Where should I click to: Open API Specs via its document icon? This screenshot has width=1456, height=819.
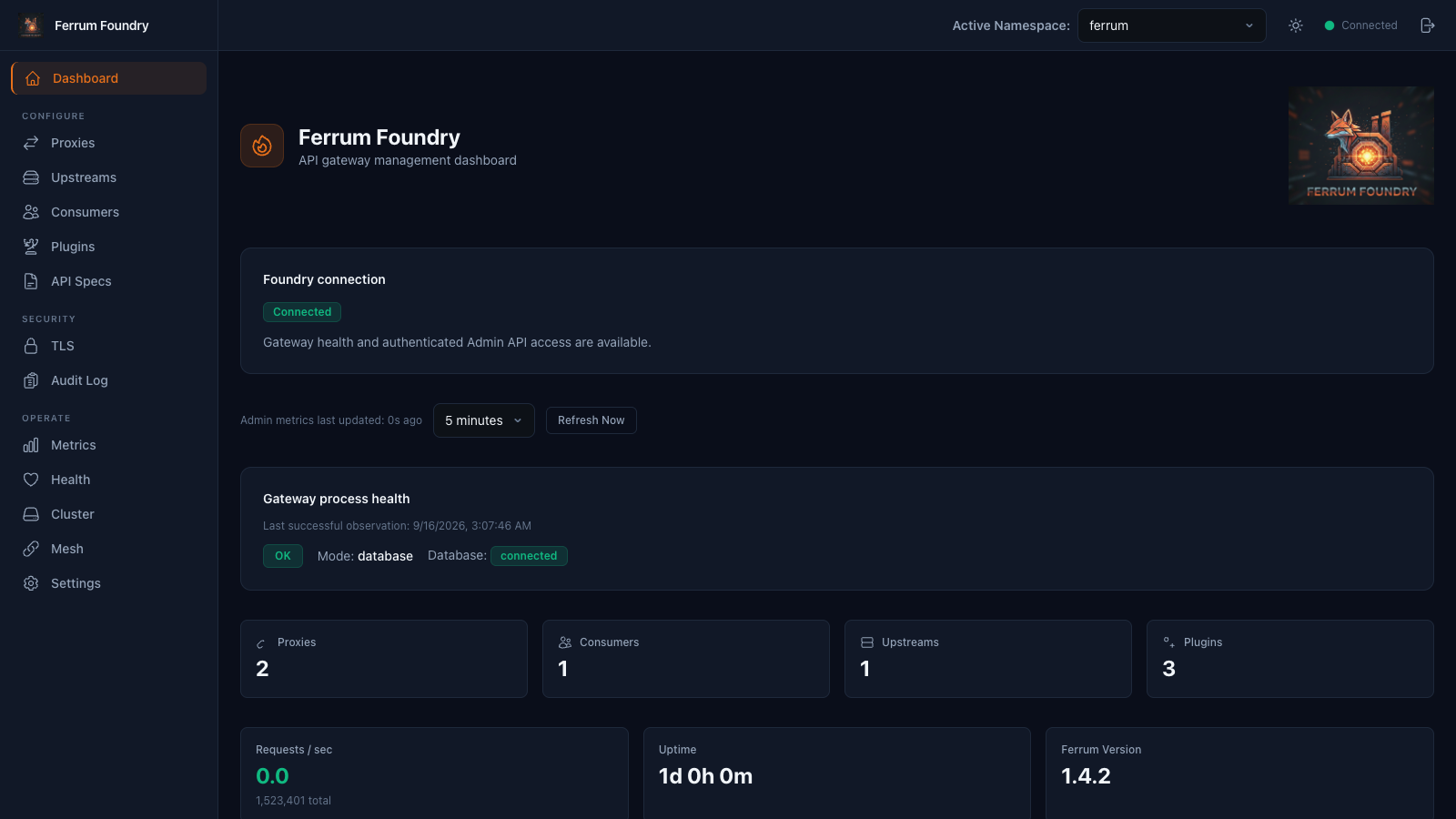pyautogui.click(x=31, y=281)
